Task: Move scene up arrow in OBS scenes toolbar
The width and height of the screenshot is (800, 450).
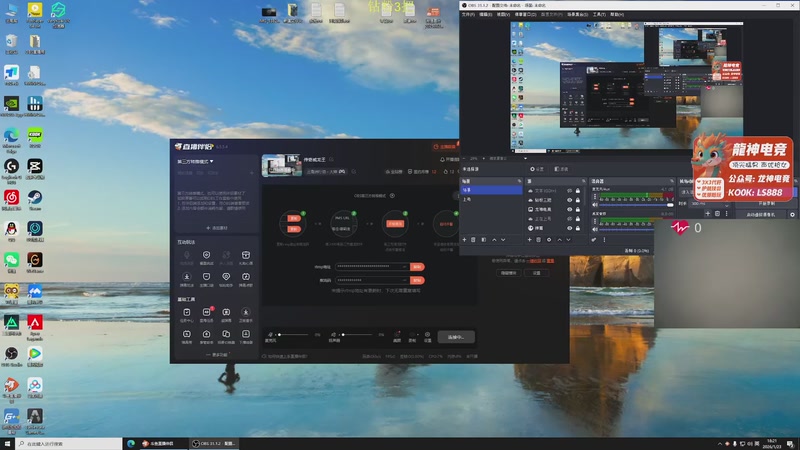Action: pyautogui.click(x=494, y=240)
